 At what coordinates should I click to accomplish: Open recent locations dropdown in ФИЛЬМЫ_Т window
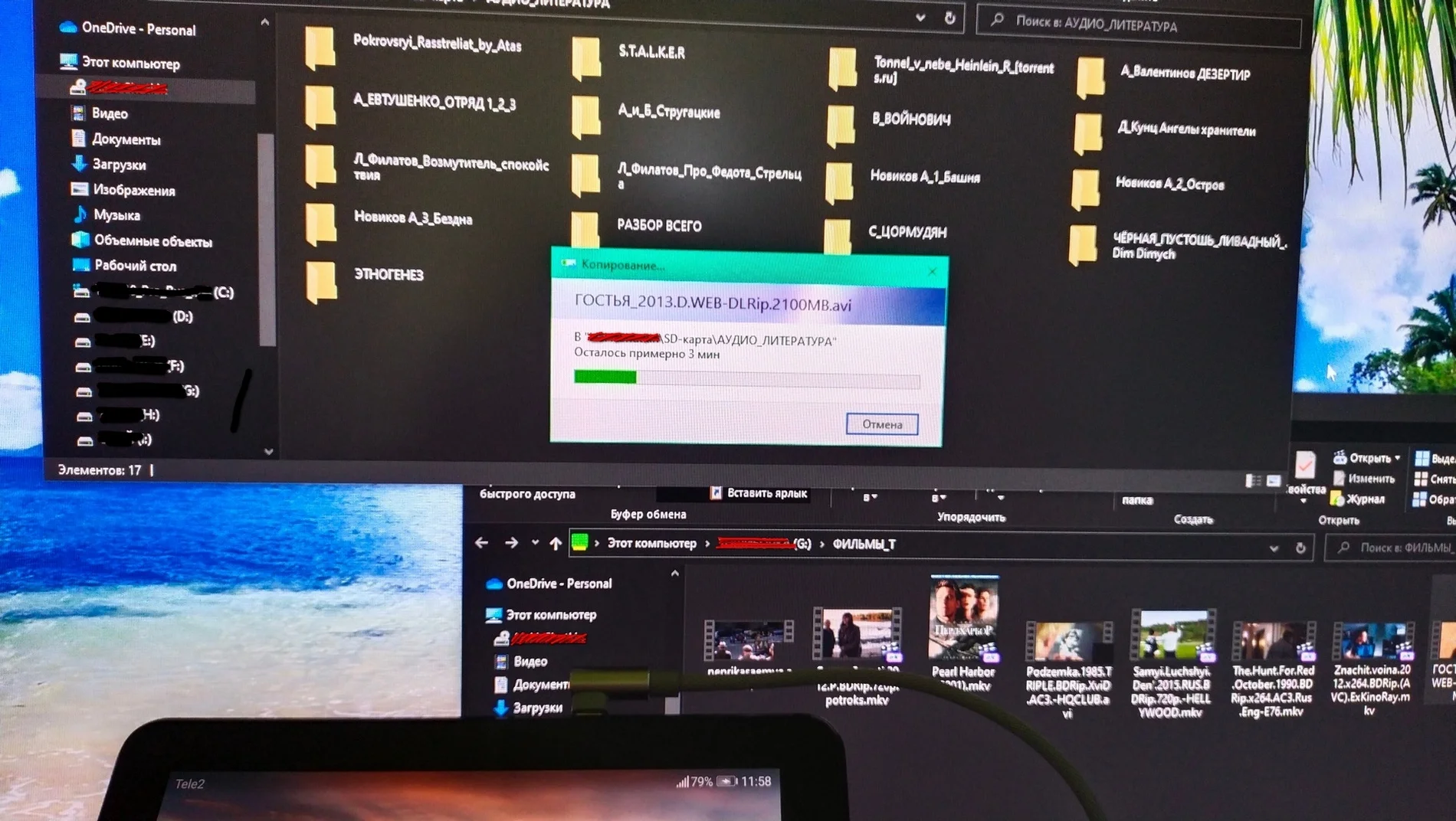coord(535,543)
